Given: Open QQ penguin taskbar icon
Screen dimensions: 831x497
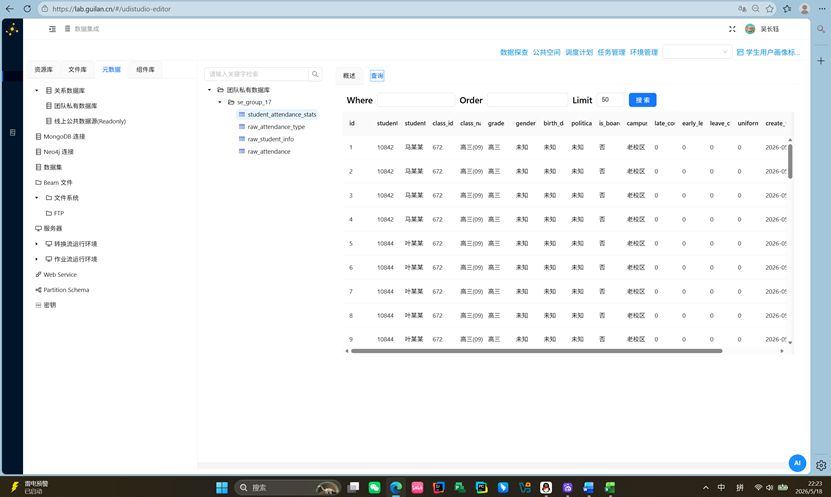Looking at the screenshot, I should point(546,487).
